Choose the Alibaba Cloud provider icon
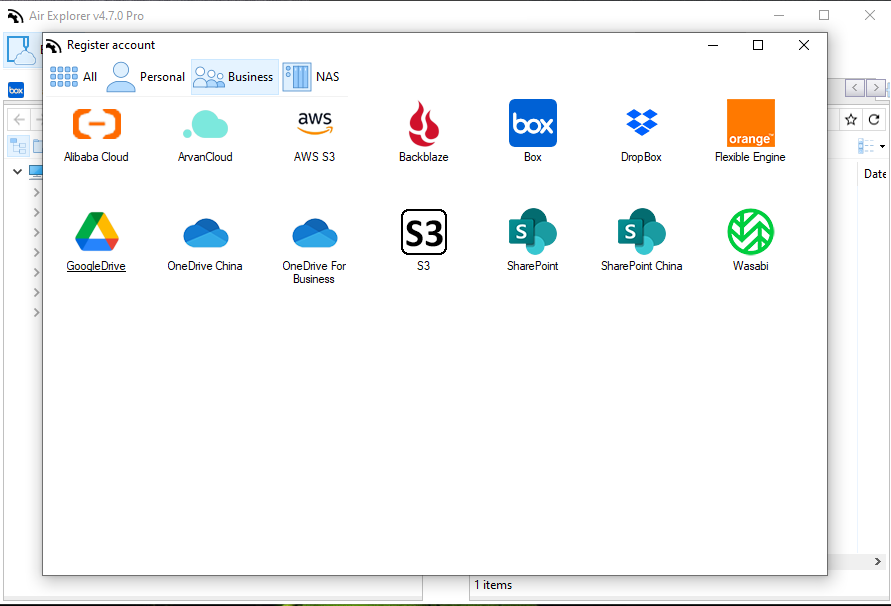891x606 pixels. point(97,124)
